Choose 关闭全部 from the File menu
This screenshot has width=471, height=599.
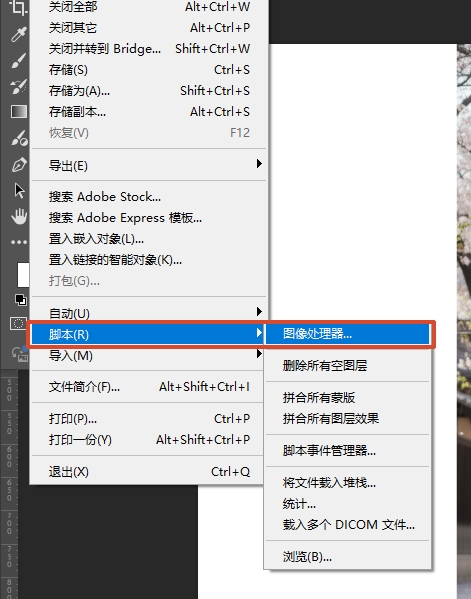pos(149,6)
